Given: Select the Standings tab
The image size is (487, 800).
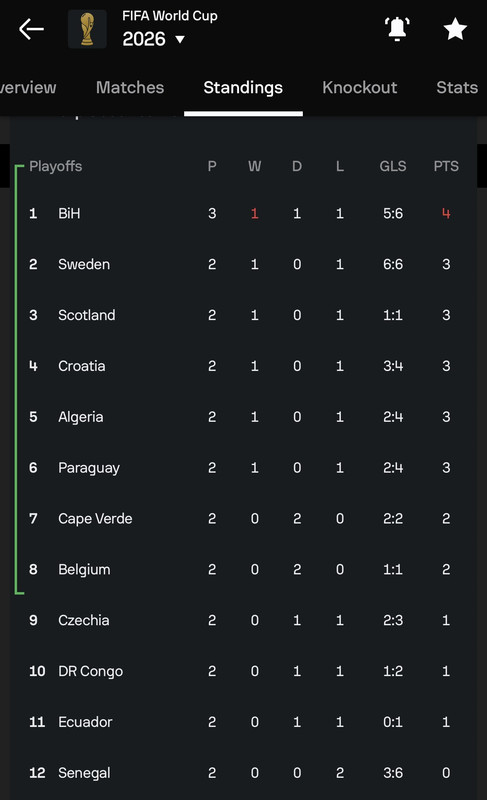Looking at the screenshot, I should [243, 88].
